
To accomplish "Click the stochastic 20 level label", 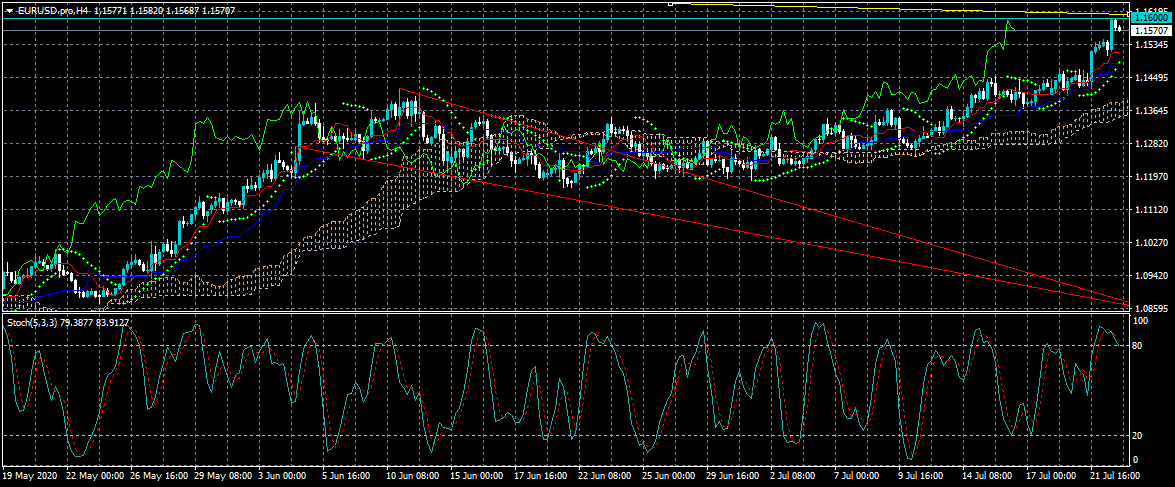I will 1137,435.
